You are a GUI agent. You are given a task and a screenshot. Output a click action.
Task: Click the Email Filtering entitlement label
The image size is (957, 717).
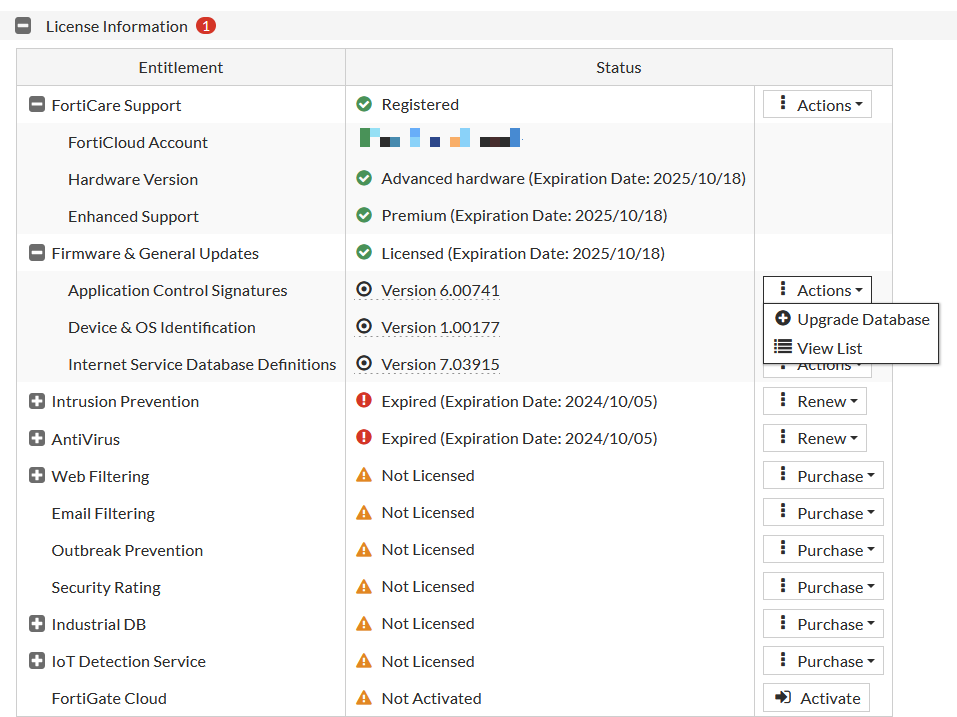pyautogui.click(x=103, y=514)
